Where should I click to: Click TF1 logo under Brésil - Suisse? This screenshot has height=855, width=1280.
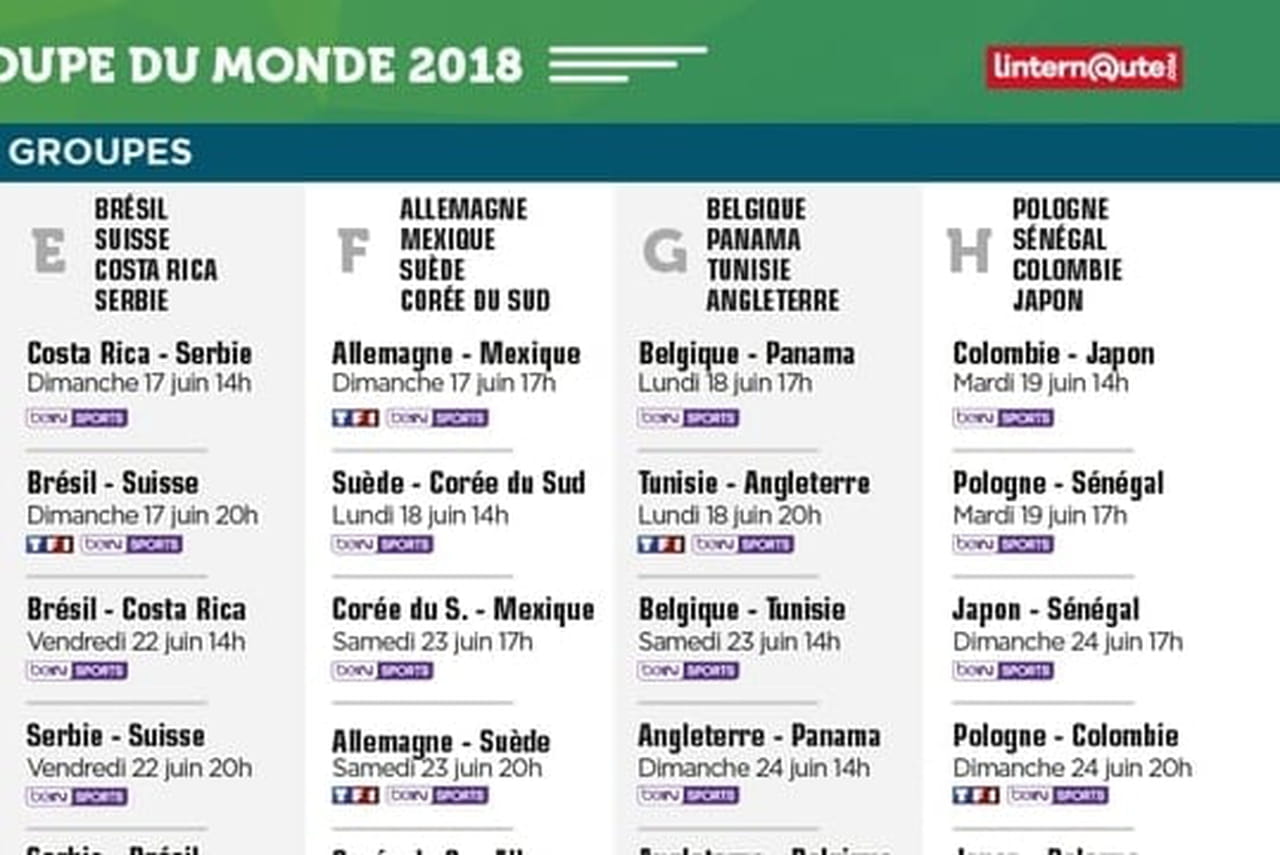click(x=50, y=545)
